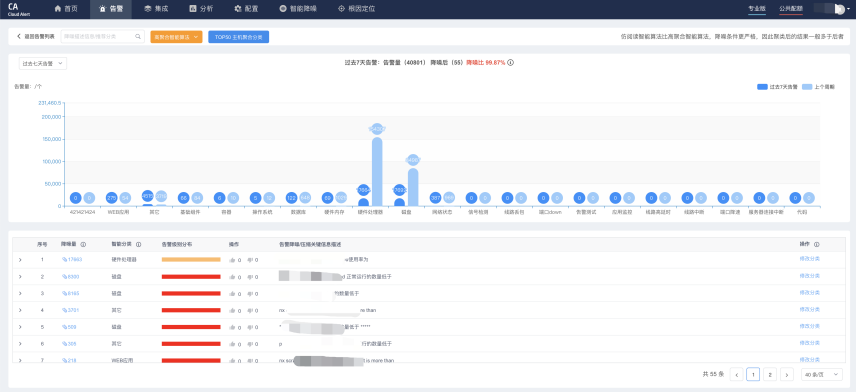856x392 pixels.
Task: Toggle 过去7天告警 legend series
Action: point(777,87)
